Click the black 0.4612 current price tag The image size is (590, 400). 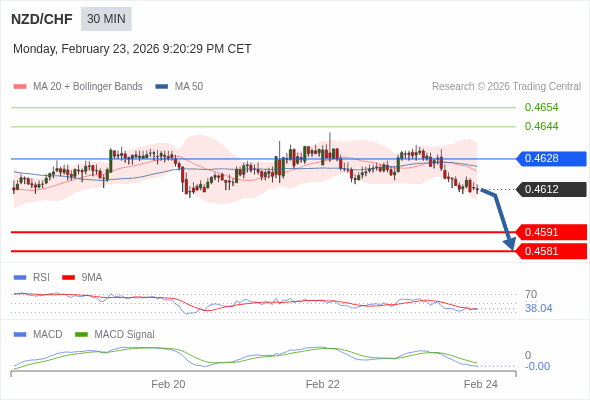click(551, 189)
